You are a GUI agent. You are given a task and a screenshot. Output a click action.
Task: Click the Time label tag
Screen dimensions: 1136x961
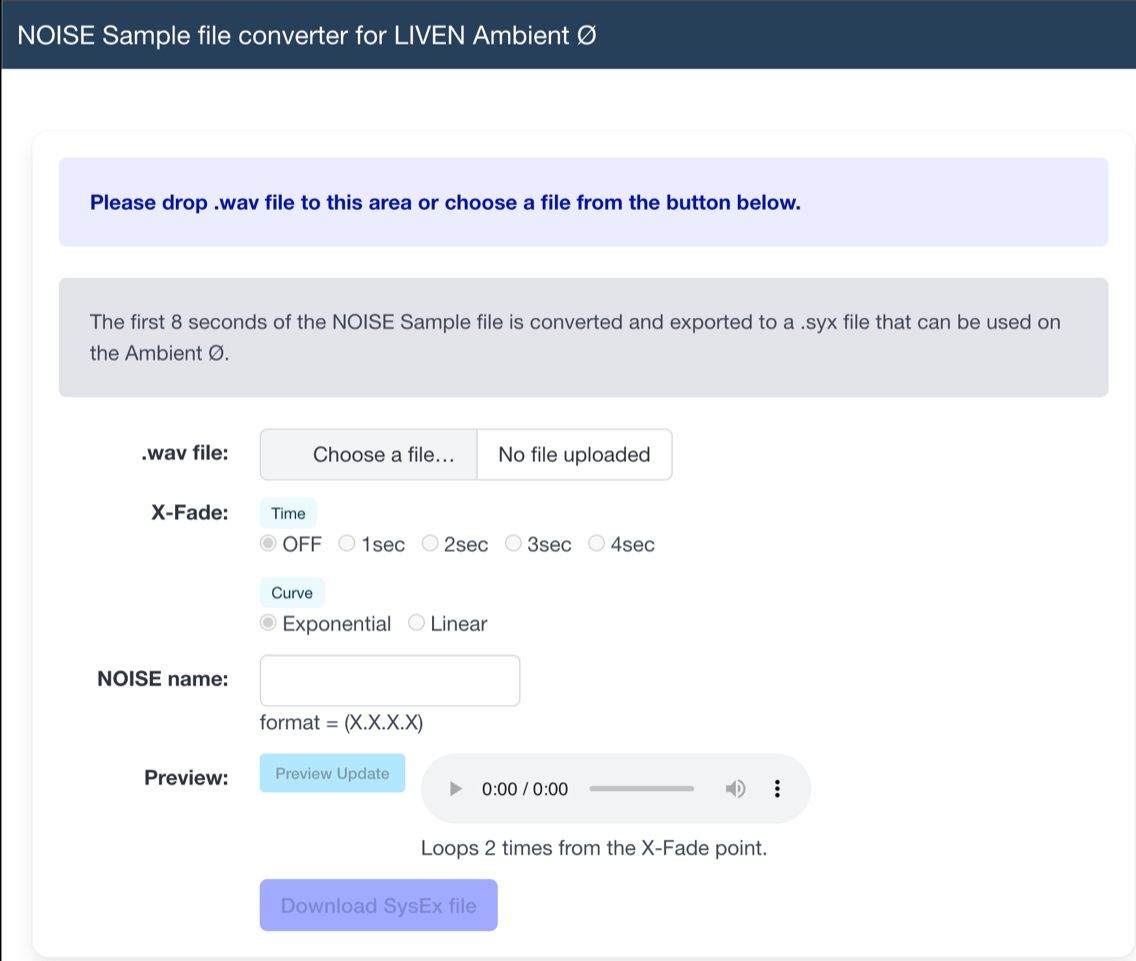point(288,513)
